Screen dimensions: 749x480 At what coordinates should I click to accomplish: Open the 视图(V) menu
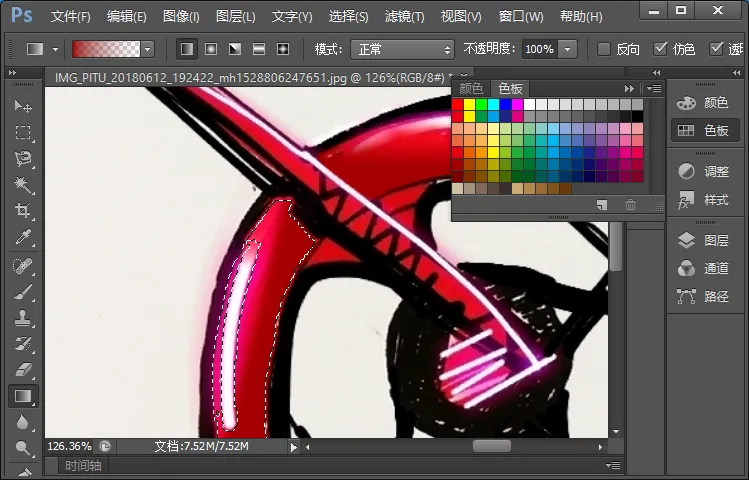click(460, 17)
